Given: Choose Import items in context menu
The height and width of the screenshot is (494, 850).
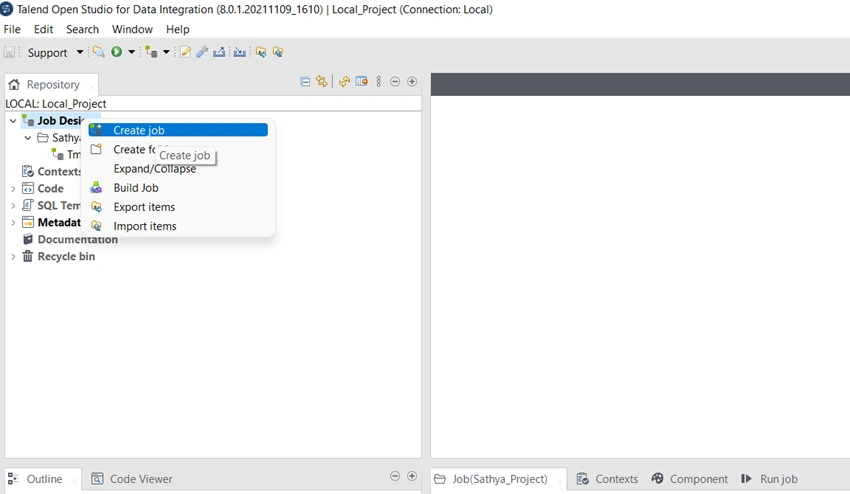Looking at the screenshot, I should click(x=178, y=226).
